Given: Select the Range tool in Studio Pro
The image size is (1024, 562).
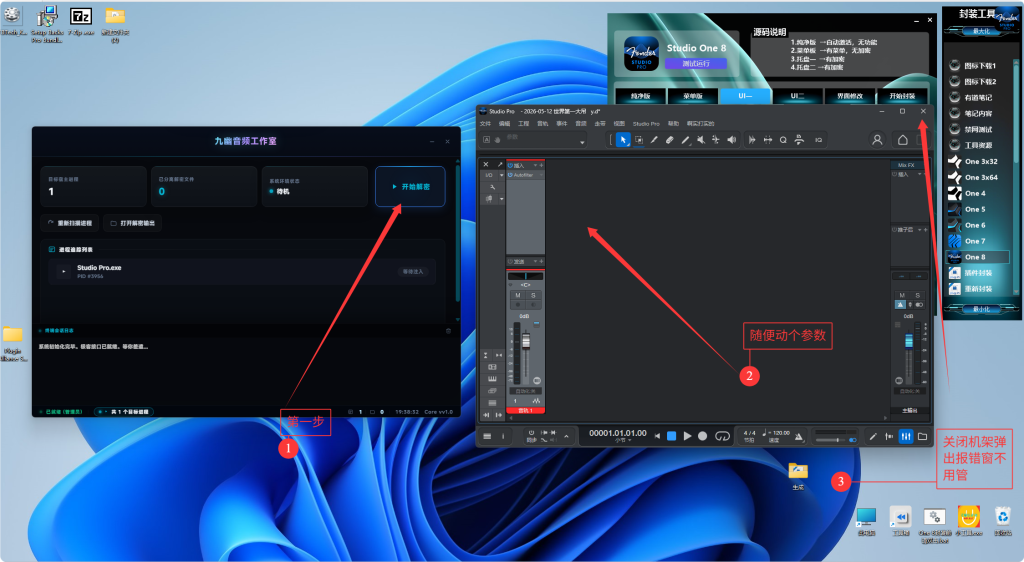Looking at the screenshot, I should click(639, 140).
